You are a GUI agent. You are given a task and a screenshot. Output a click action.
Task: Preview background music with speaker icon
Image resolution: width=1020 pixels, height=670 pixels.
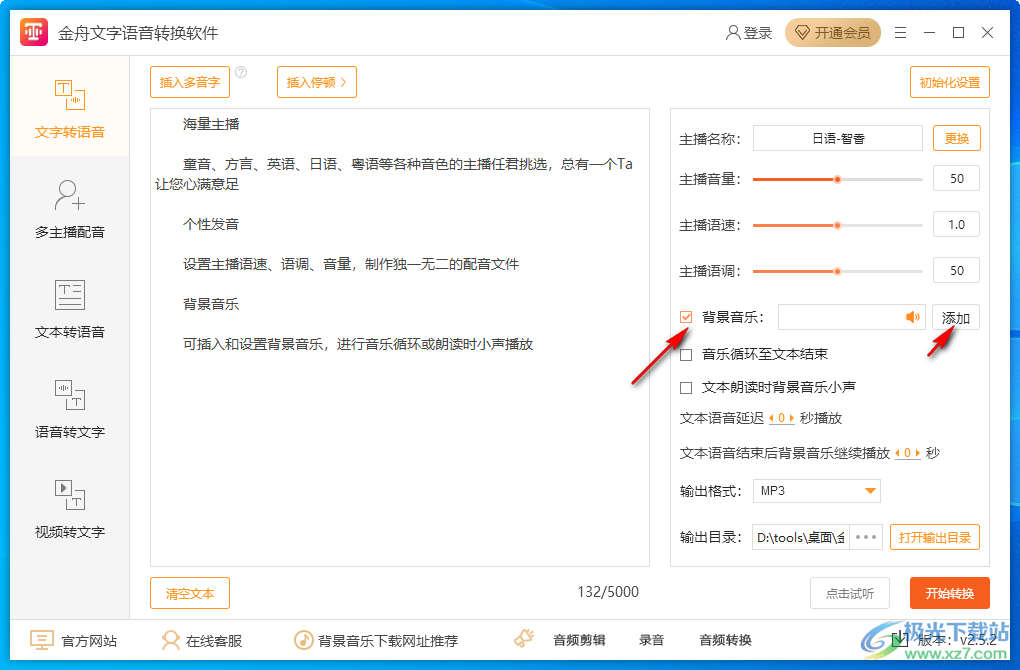click(913, 316)
